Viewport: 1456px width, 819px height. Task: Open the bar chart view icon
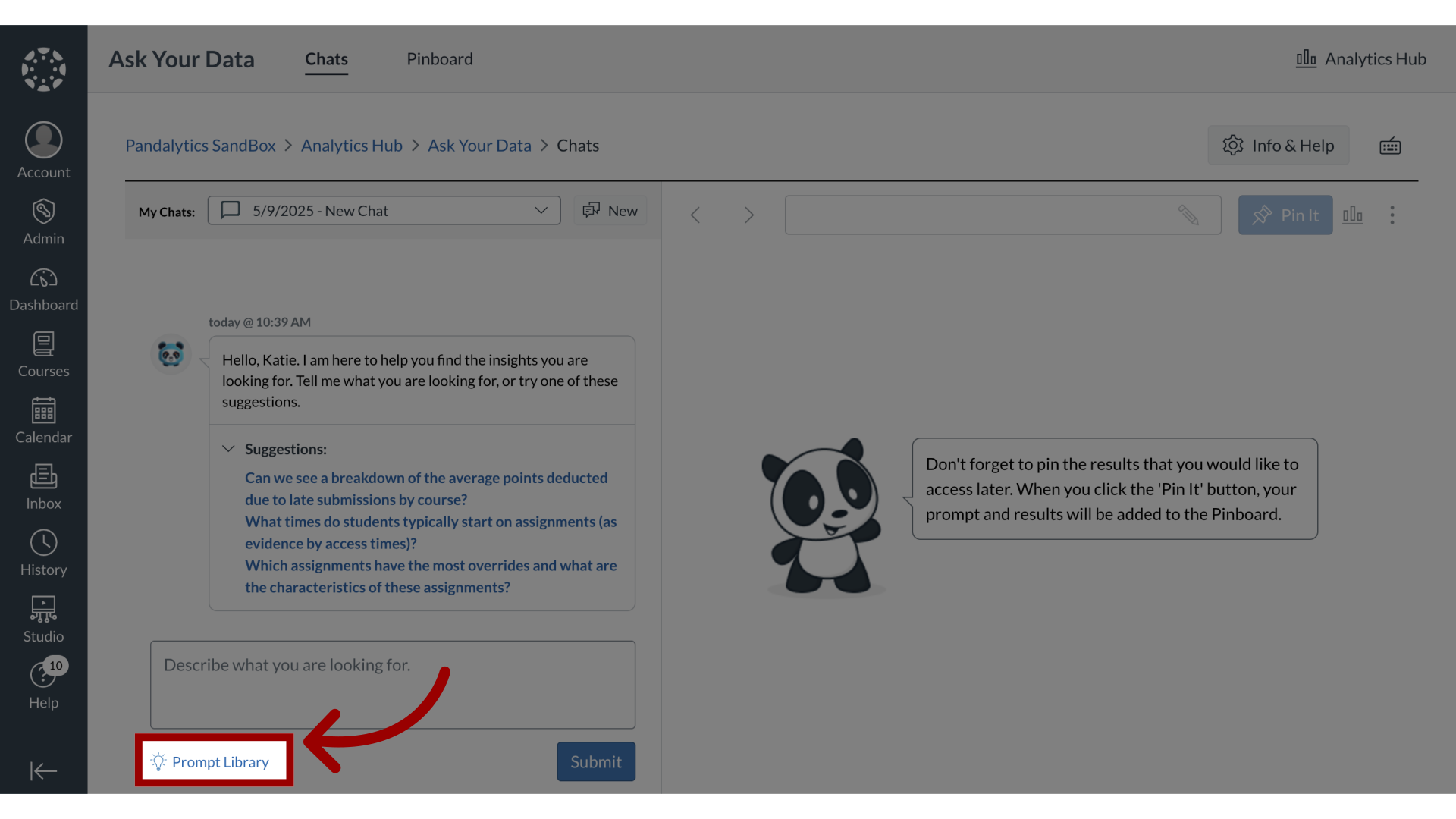(x=1352, y=215)
